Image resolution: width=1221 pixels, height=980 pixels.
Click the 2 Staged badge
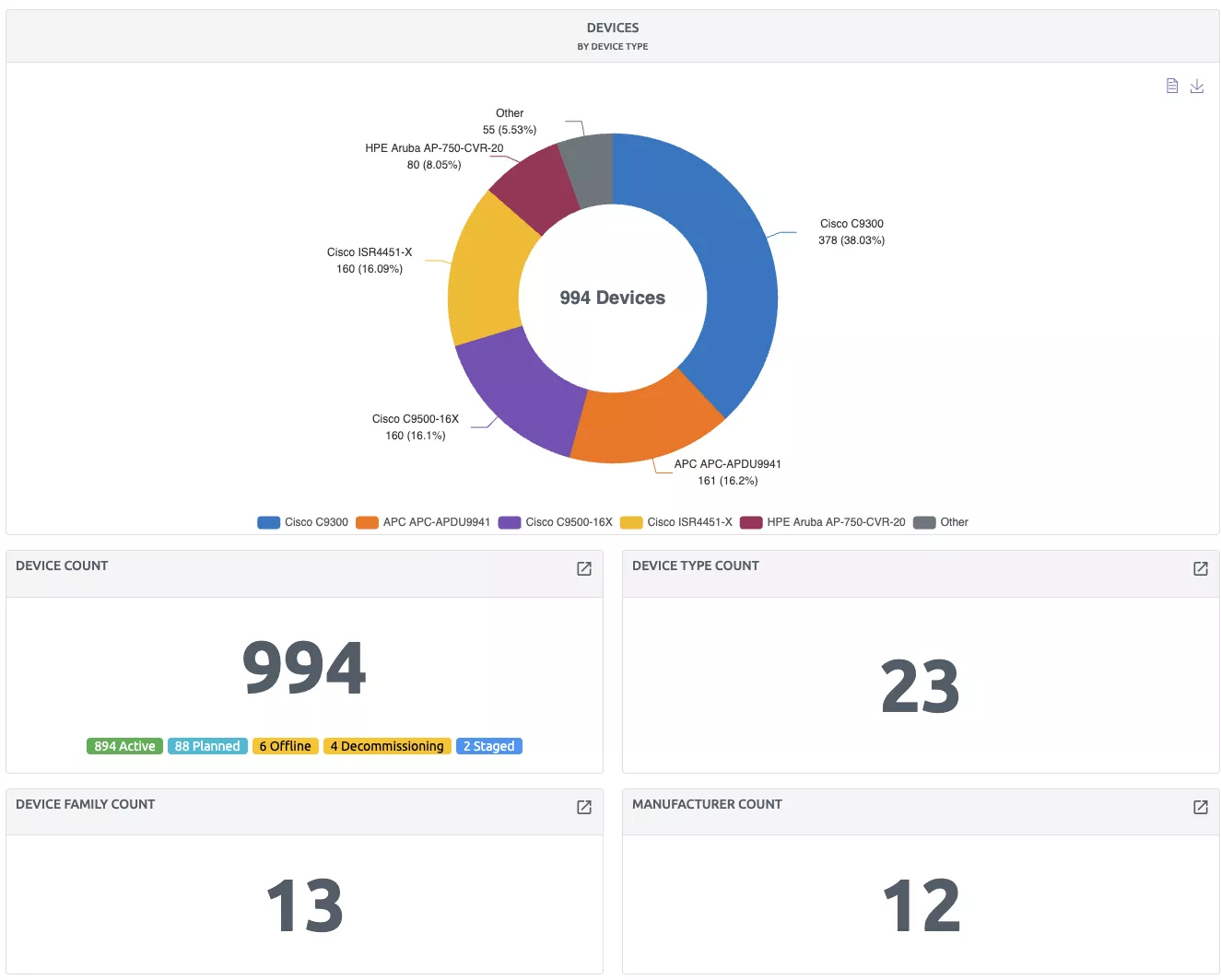[488, 746]
